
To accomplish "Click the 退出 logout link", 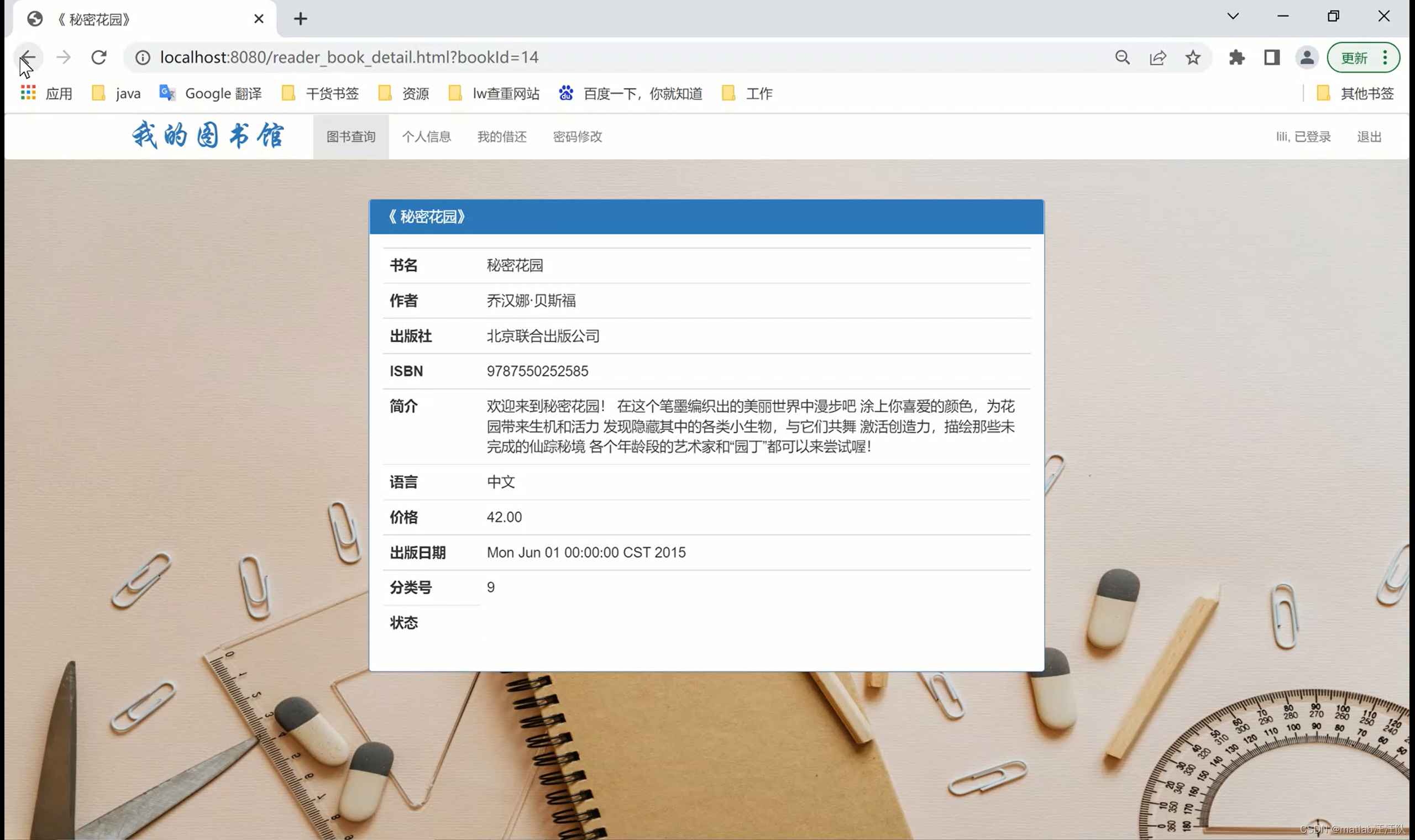I will click(x=1369, y=136).
